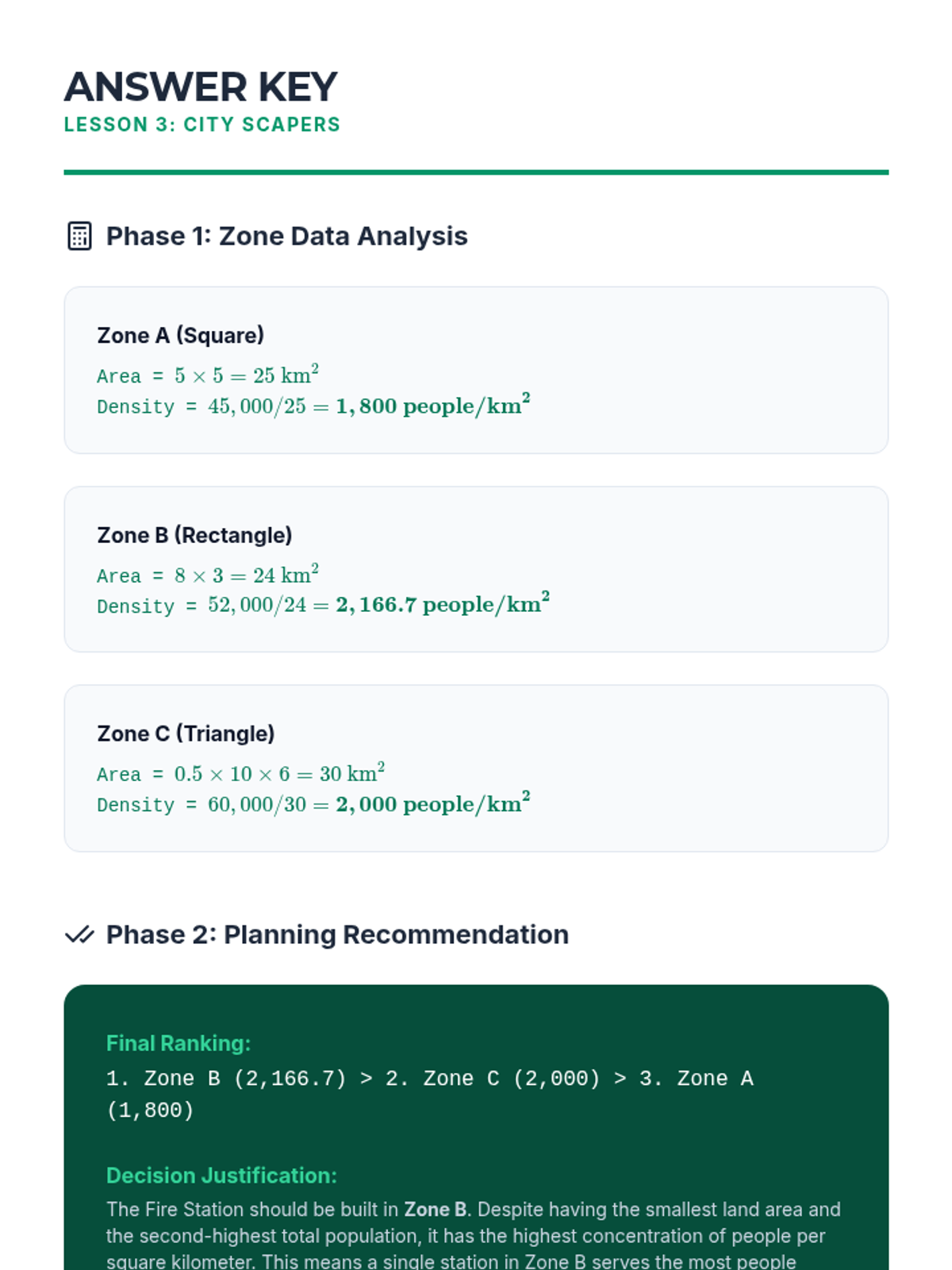Image resolution: width=952 pixels, height=1270 pixels.
Task: Click the Final Ranking label
Action: 178,1044
